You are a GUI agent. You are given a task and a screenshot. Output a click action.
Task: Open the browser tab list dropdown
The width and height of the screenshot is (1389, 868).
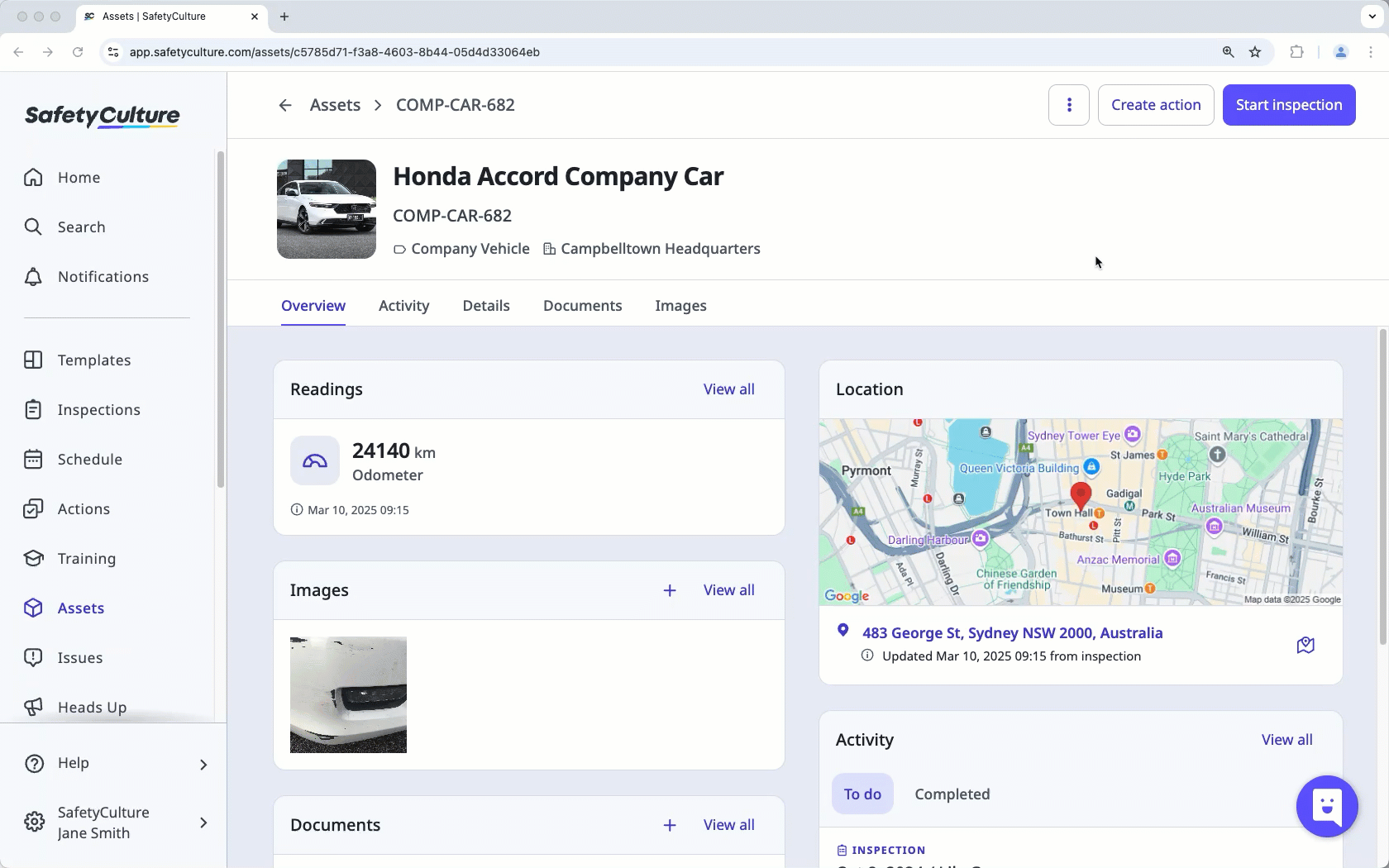[x=1372, y=17]
